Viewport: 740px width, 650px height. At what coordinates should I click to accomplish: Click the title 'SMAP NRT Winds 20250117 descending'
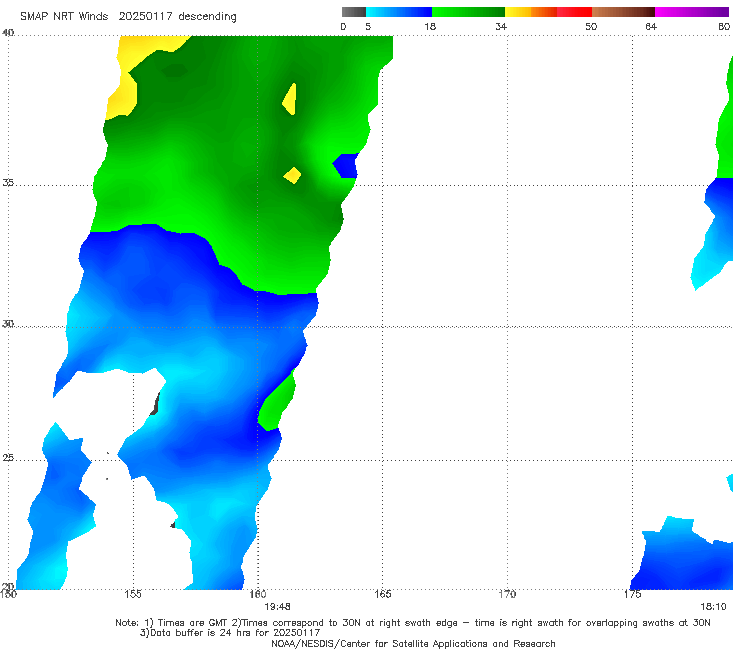point(128,16)
